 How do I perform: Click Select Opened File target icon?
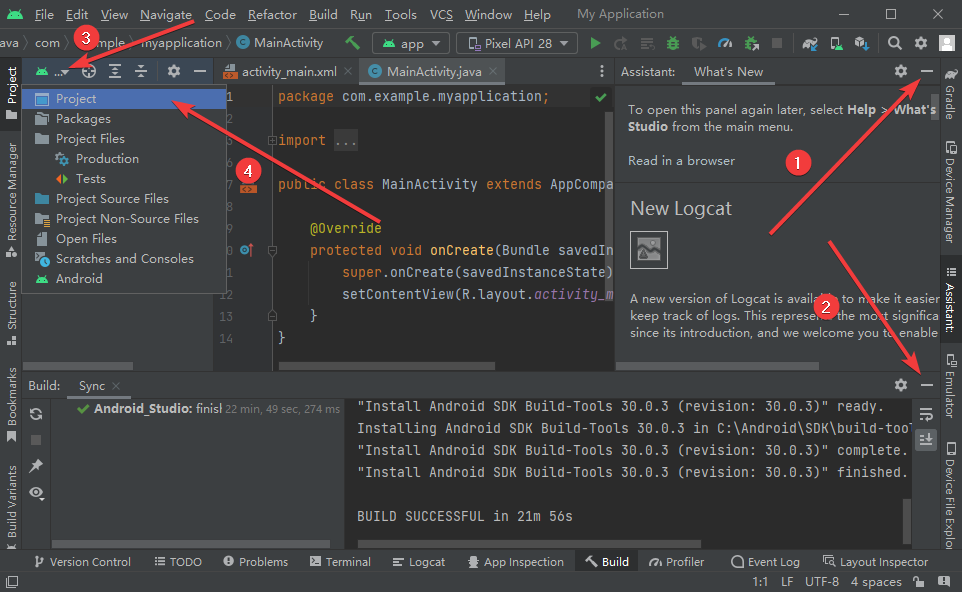[x=89, y=71]
